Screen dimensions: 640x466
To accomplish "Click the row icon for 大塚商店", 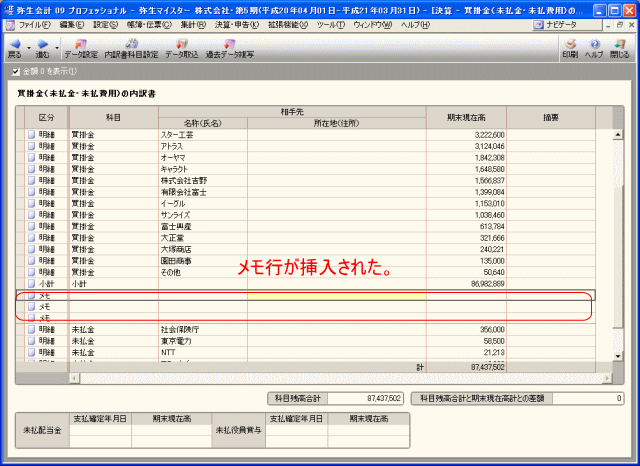I will coord(31,249).
